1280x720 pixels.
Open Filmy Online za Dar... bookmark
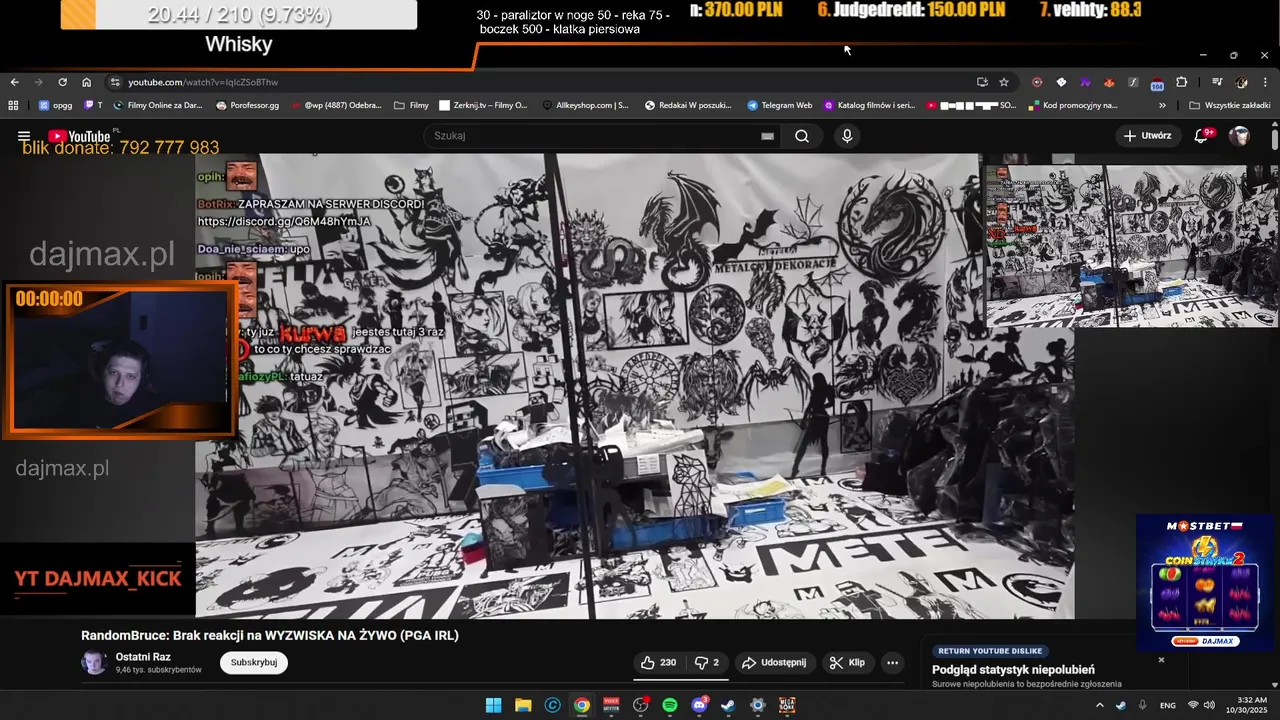157,105
